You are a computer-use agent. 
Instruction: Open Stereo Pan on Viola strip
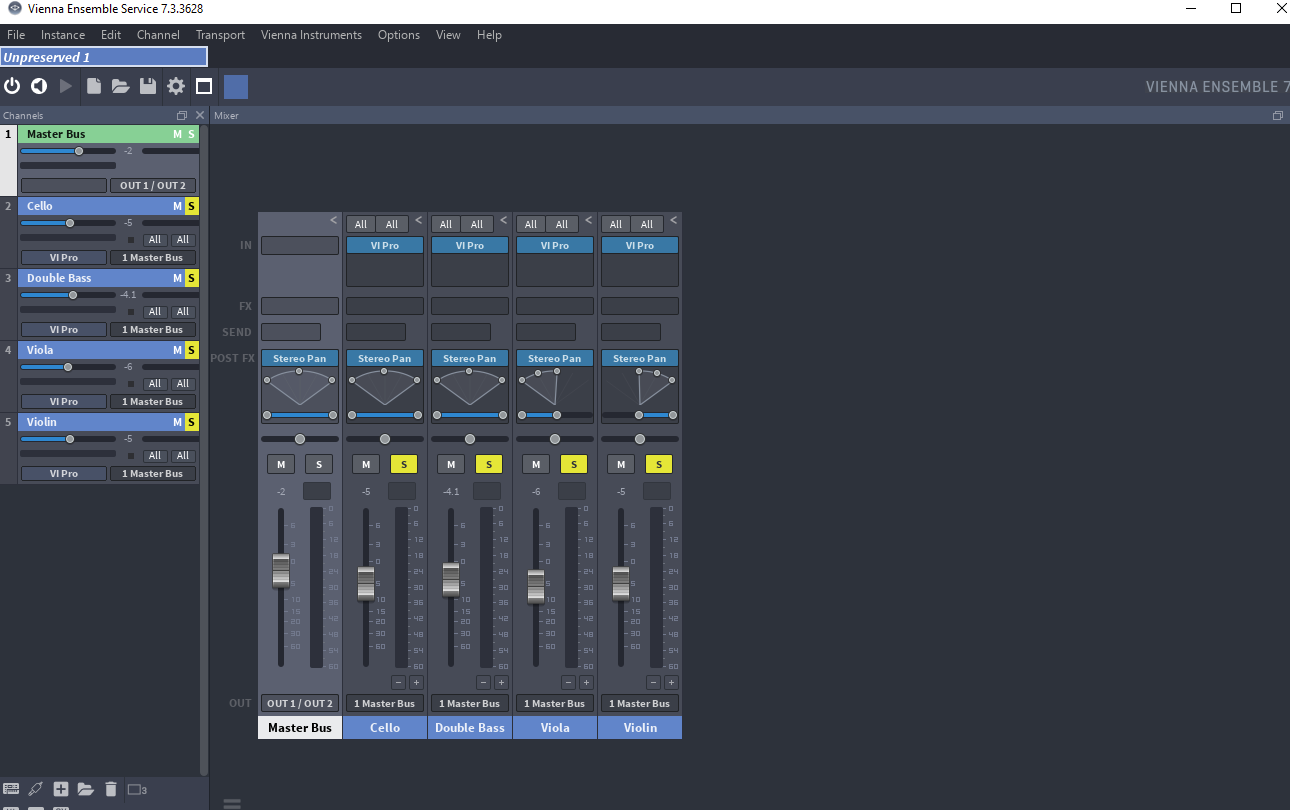[x=555, y=358]
